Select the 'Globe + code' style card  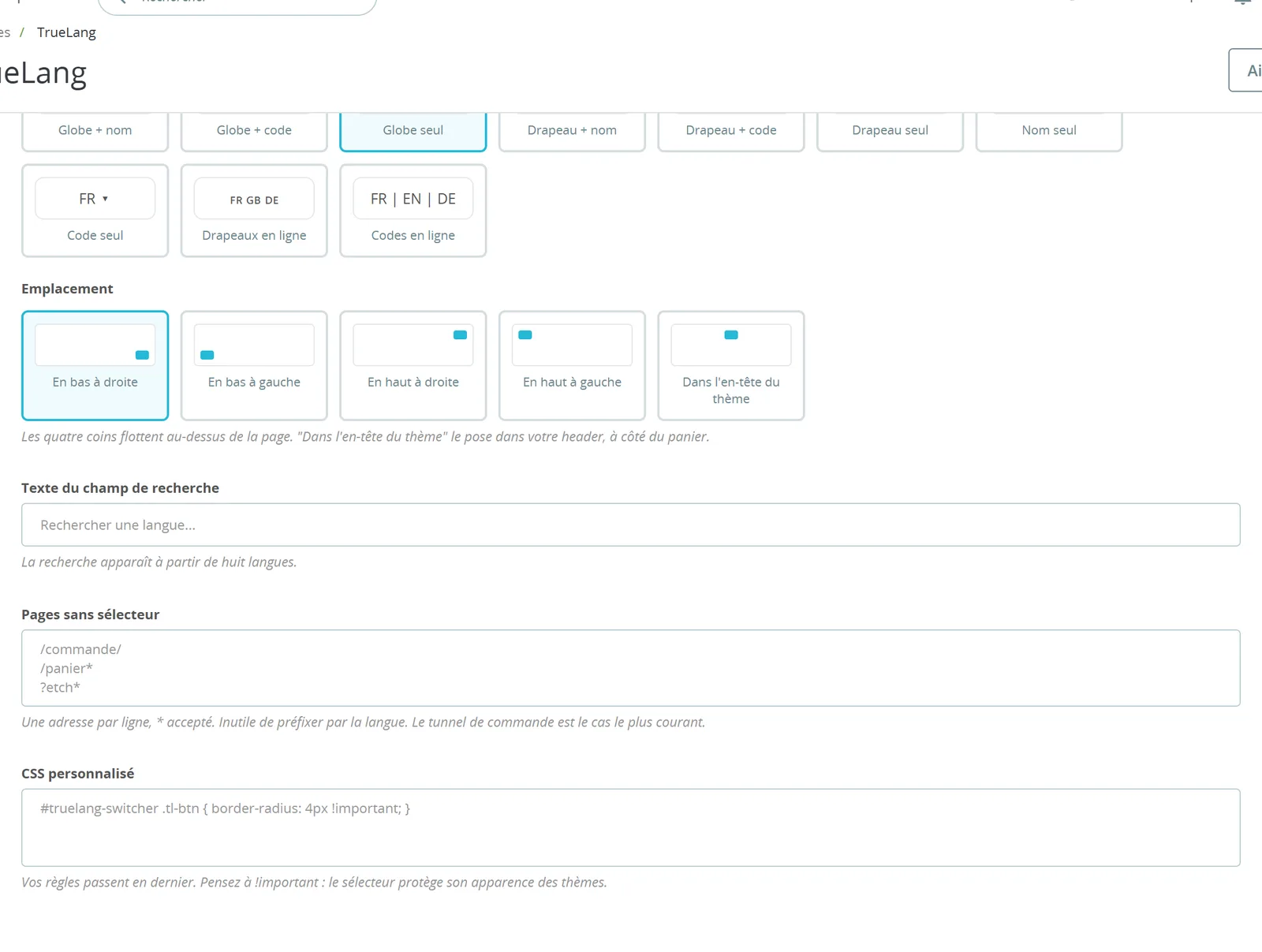pyautogui.click(x=254, y=131)
